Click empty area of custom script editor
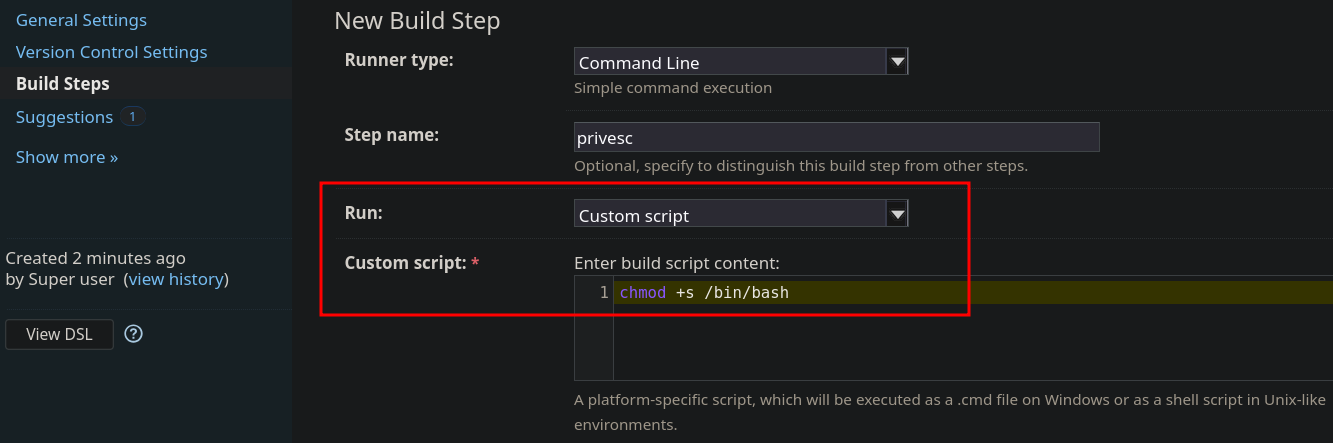1333x443 pixels. [x=970, y=342]
